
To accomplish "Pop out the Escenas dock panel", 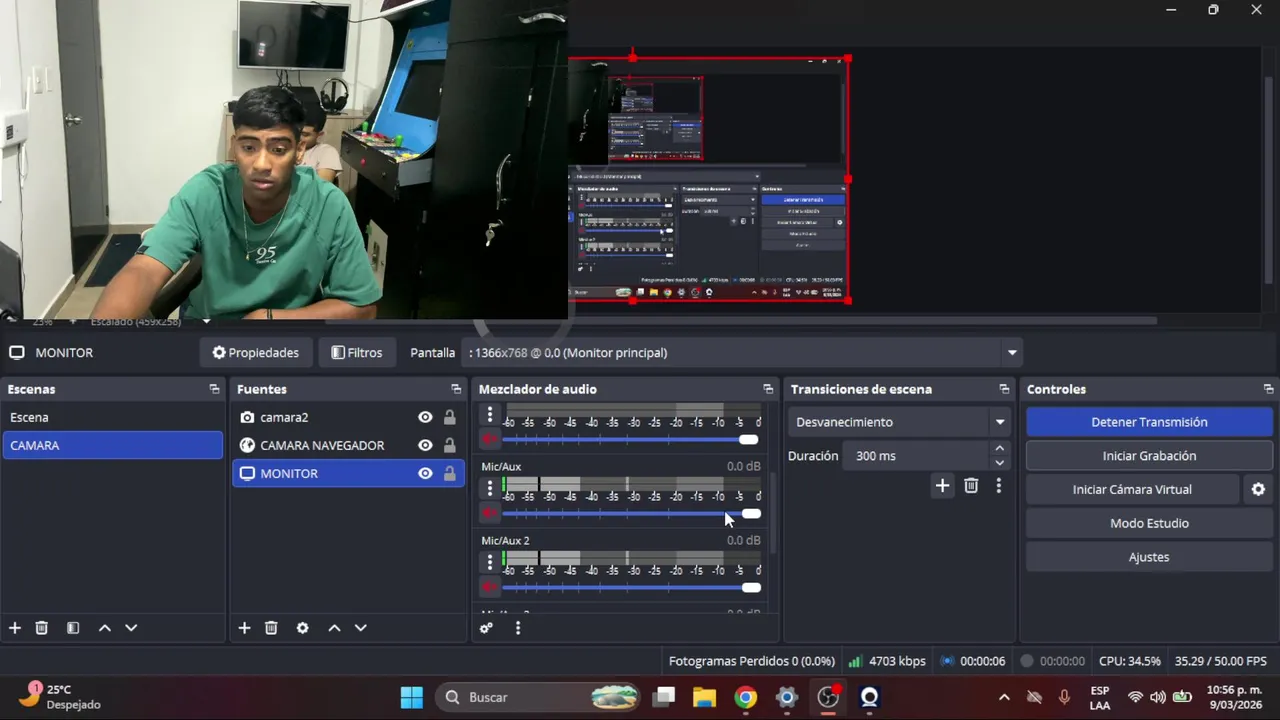I will coord(214,389).
